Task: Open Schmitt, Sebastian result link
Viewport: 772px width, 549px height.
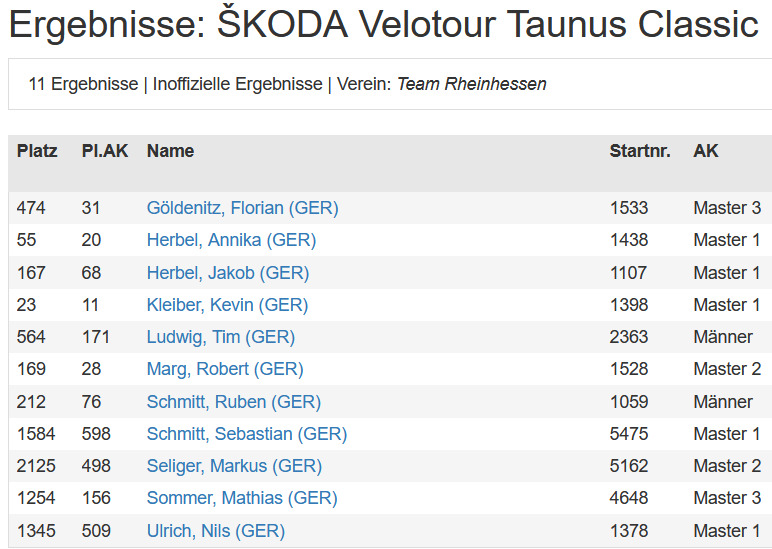Action: [247, 434]
